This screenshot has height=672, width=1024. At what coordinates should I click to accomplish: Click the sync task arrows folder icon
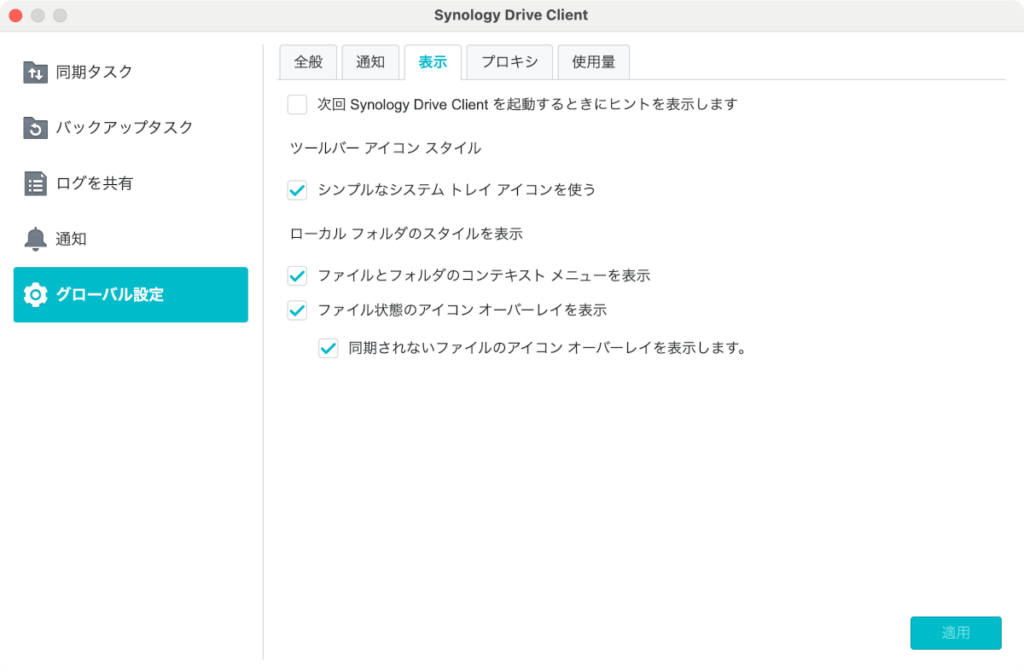(x=35, y=72)
